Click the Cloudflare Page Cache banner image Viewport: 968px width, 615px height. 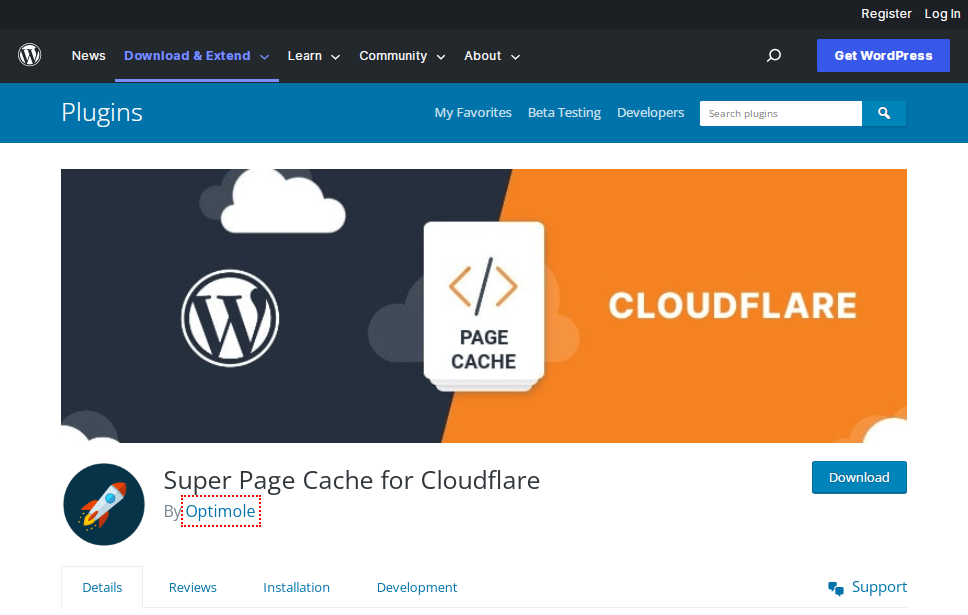click(484, 306)
